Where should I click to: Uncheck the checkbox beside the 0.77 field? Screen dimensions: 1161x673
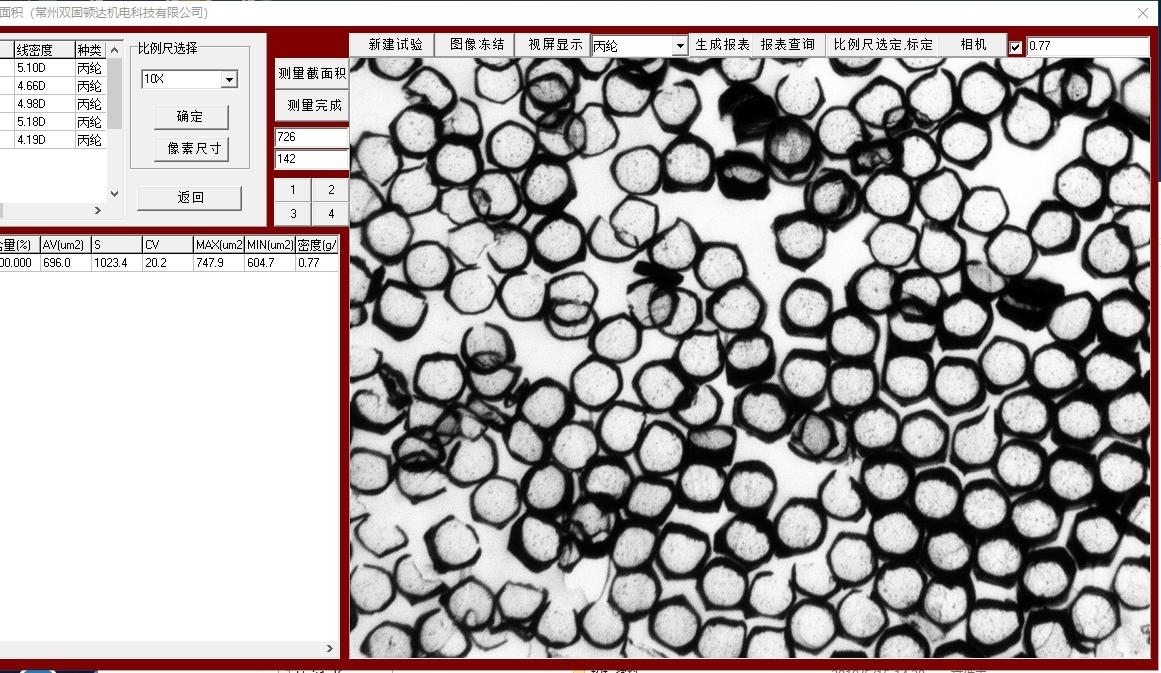(1016, 47)
